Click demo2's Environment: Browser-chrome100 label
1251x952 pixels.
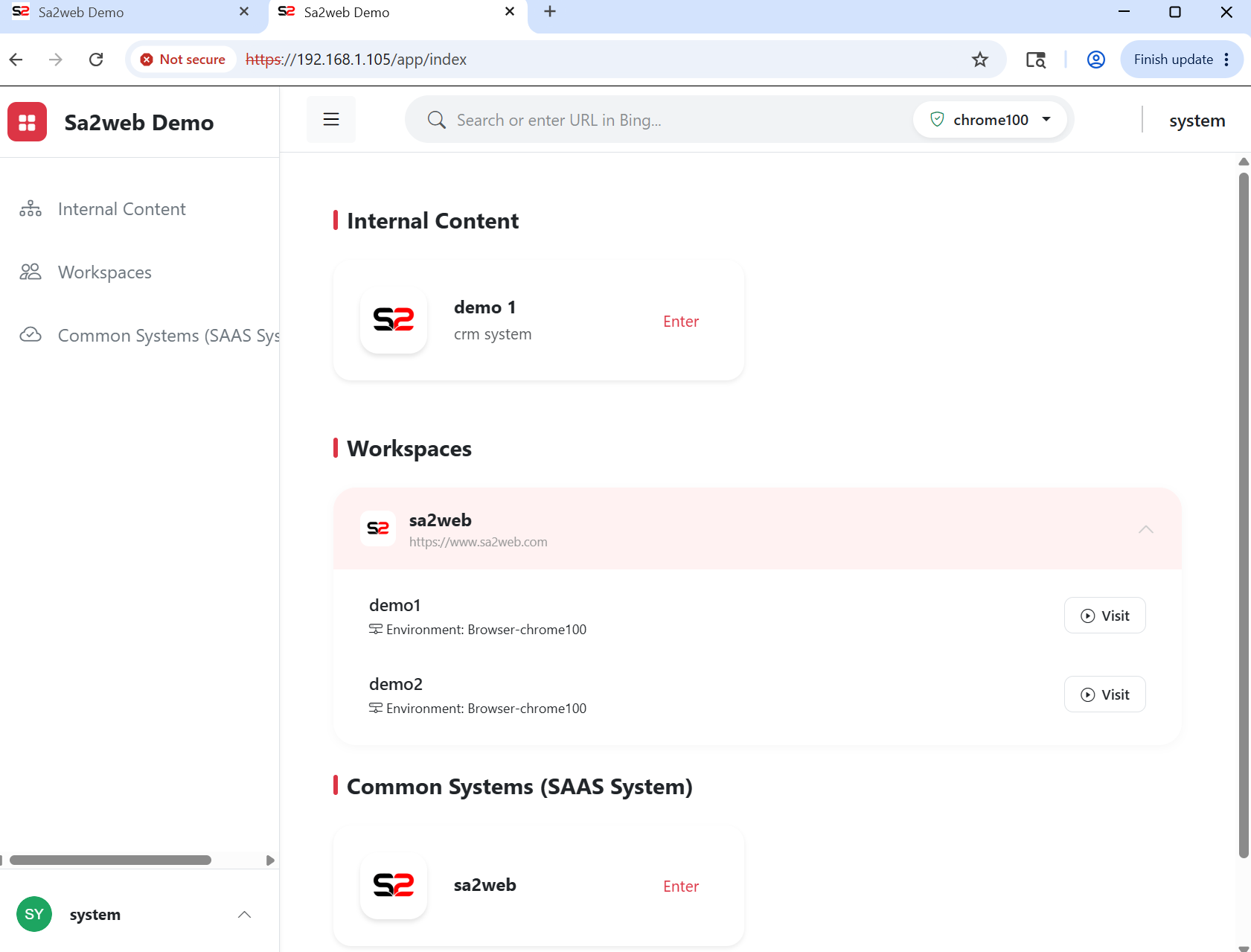coord(486,709)
